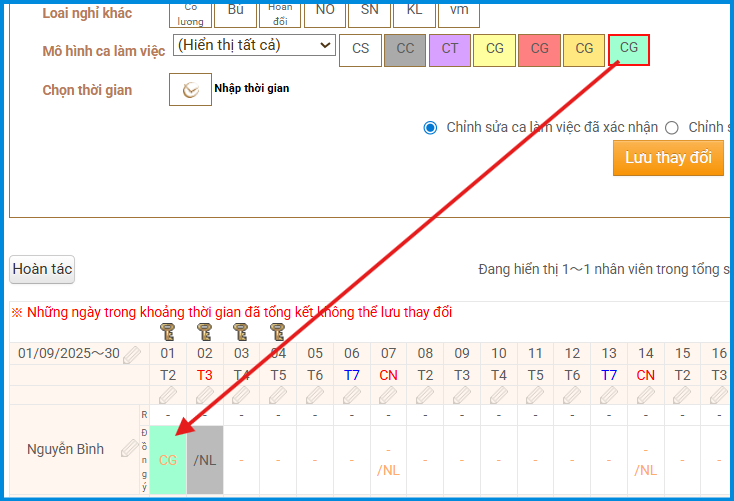This screenshot has height=501, width=734.
Task: Click the pencil icon under day 06 (T7)
Action: pyautogui.click(x=351, y=395)
